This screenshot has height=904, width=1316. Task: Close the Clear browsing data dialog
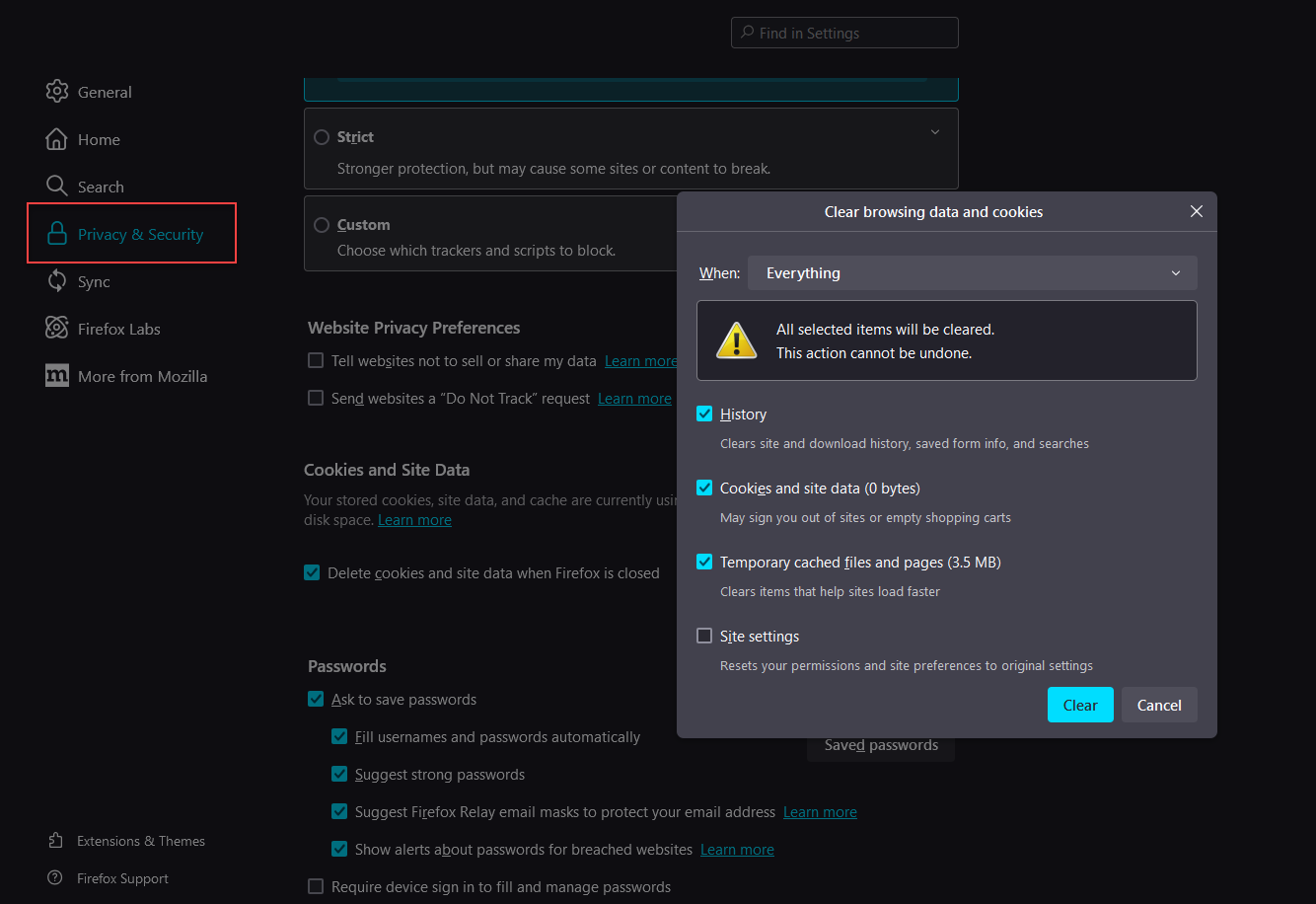1196,212
